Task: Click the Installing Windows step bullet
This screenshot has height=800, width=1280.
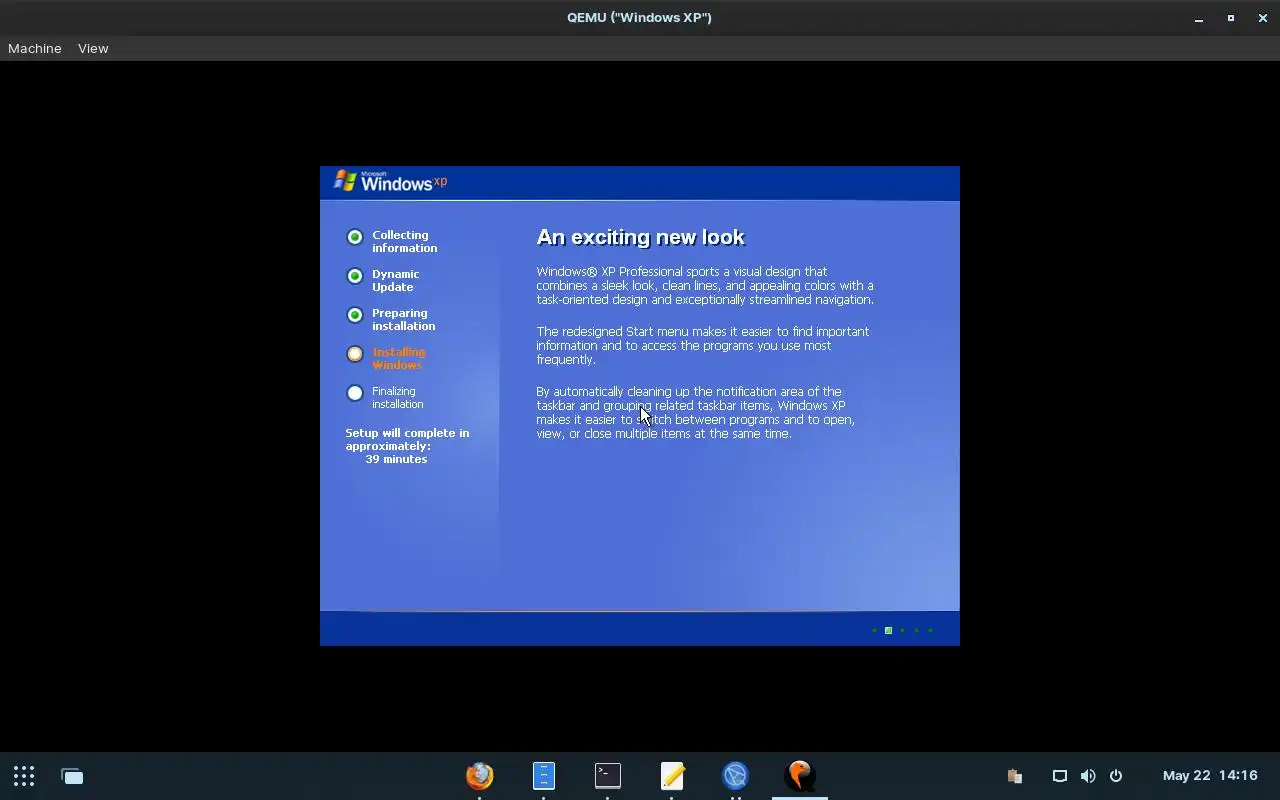Action: click(x=355, y=354)
